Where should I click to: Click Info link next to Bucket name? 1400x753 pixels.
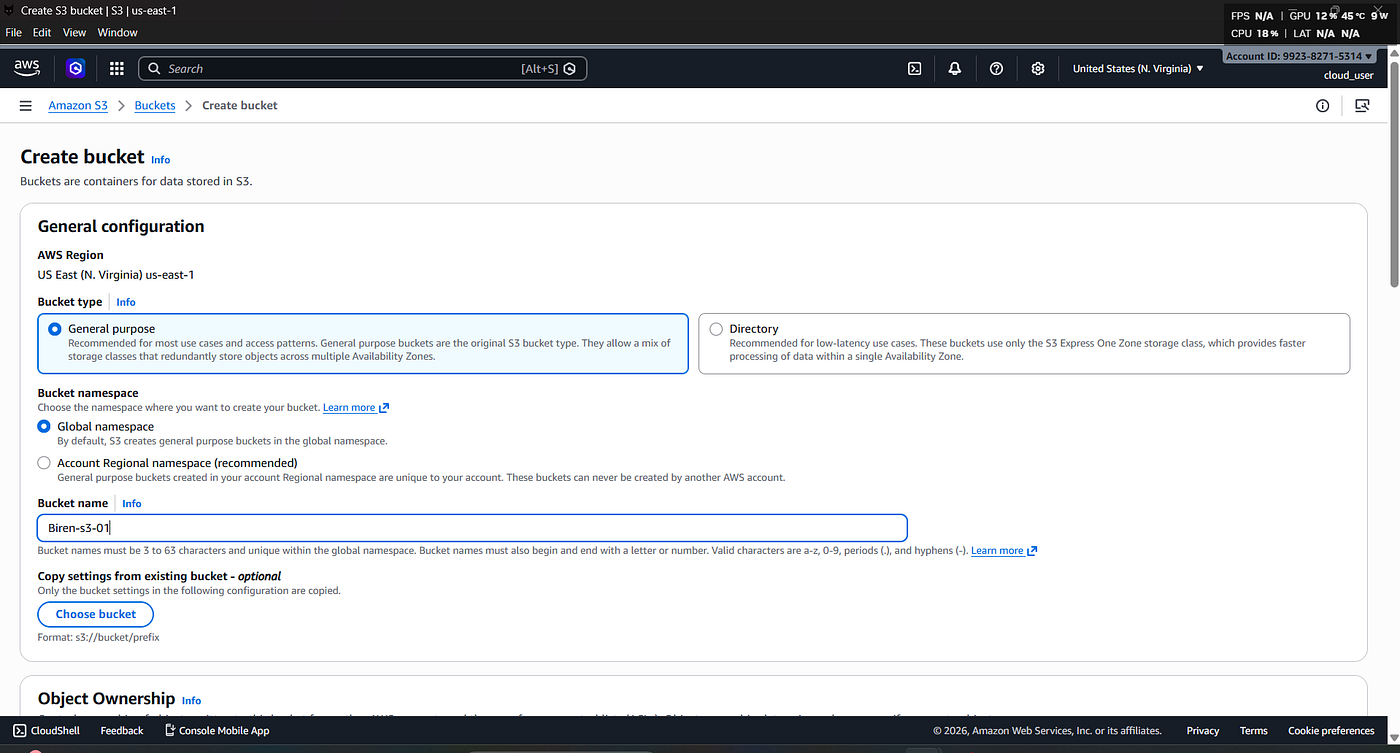132,504
